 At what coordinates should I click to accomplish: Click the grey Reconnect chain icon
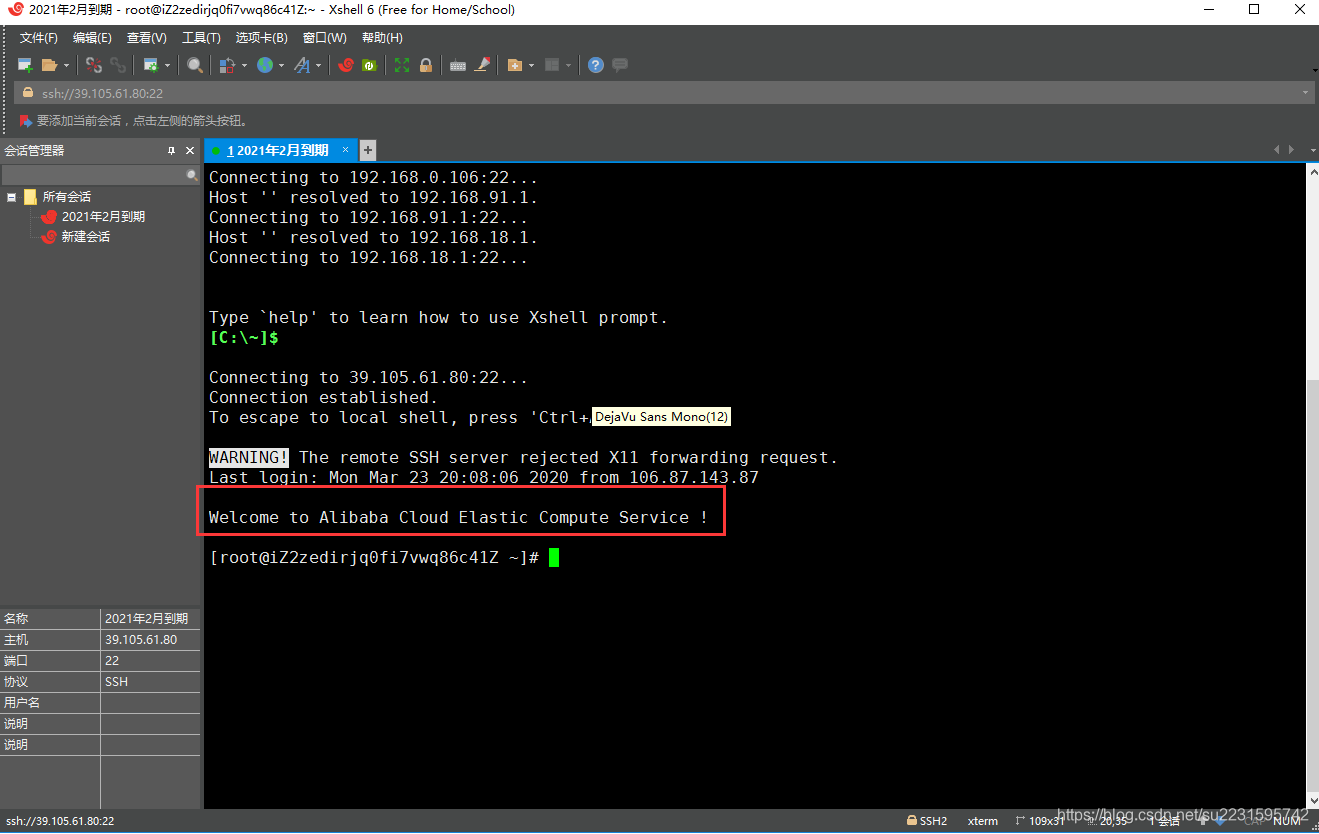tap(118, 65)
